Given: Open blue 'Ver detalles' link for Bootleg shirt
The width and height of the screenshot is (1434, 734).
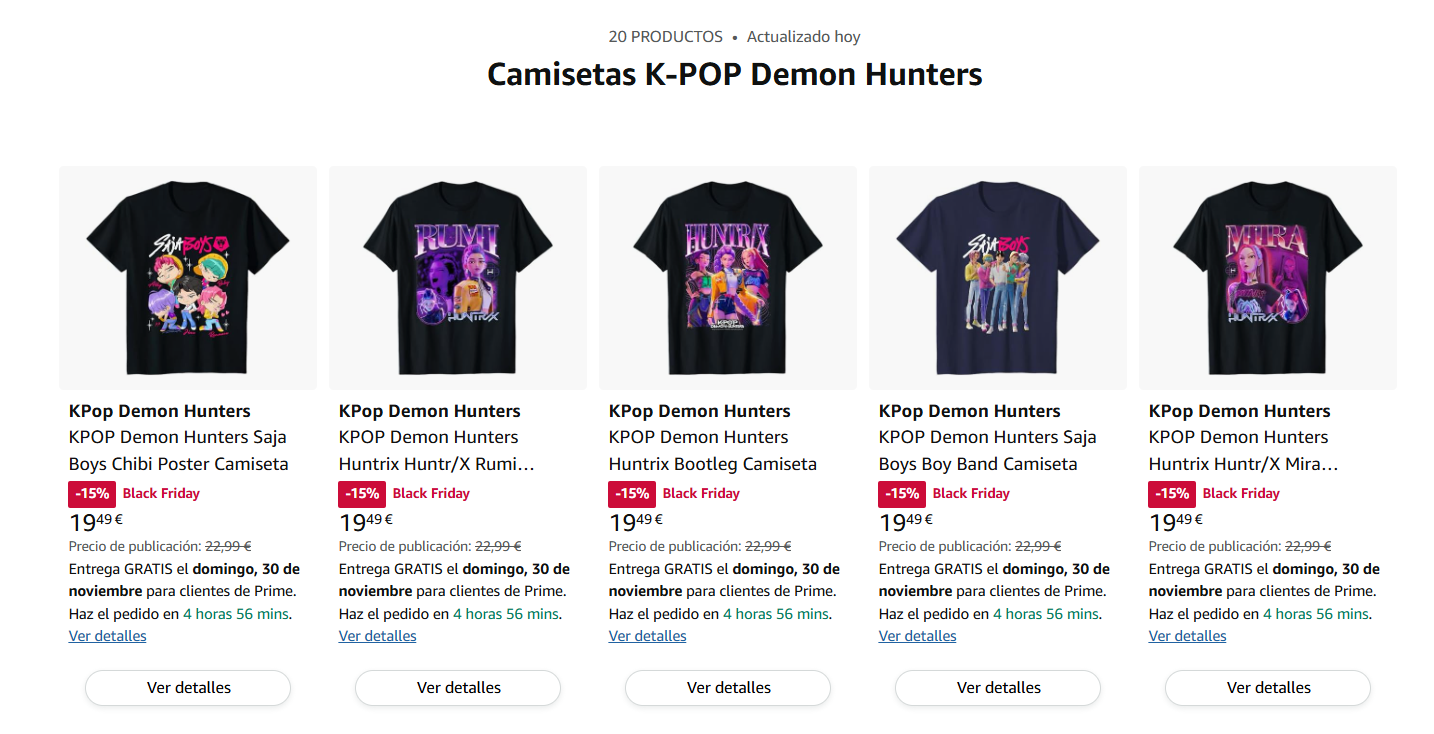Looking at the screenshot, I should coord(648,636).
